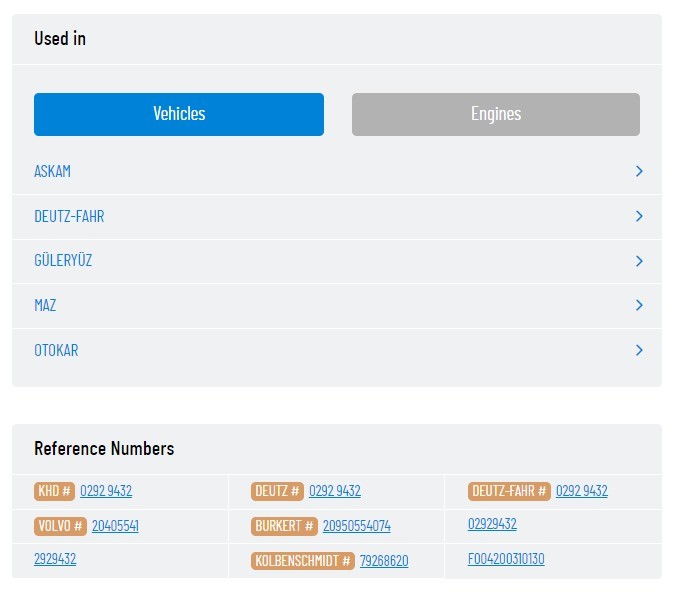This screenshot has height=595, width=679.
Task: Click the Used in heading
Action: pos(60,39)
